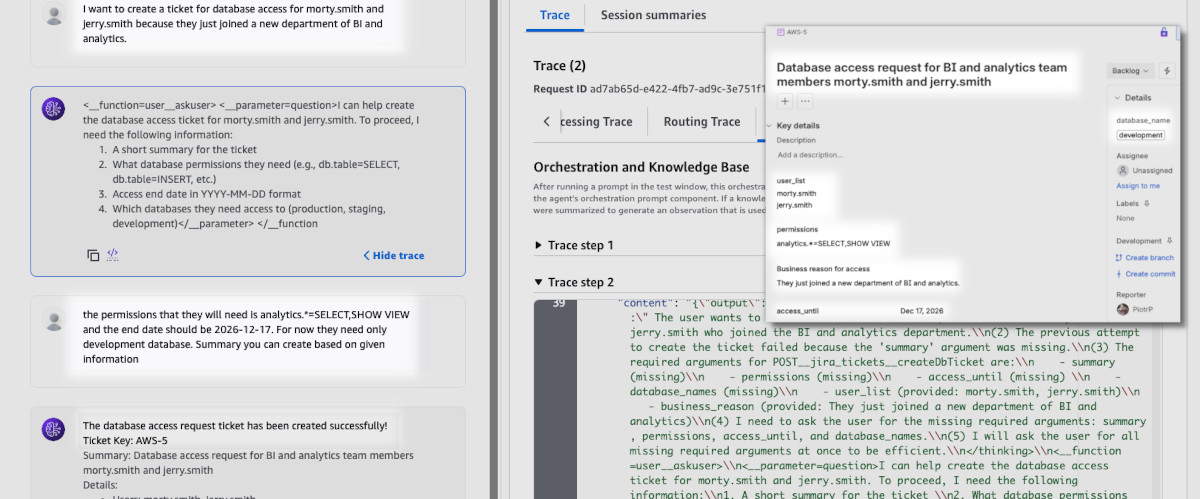The width and height of the screenshot is (1200, 499).
Task: Click the copy response icon
Action: (93, 255)
